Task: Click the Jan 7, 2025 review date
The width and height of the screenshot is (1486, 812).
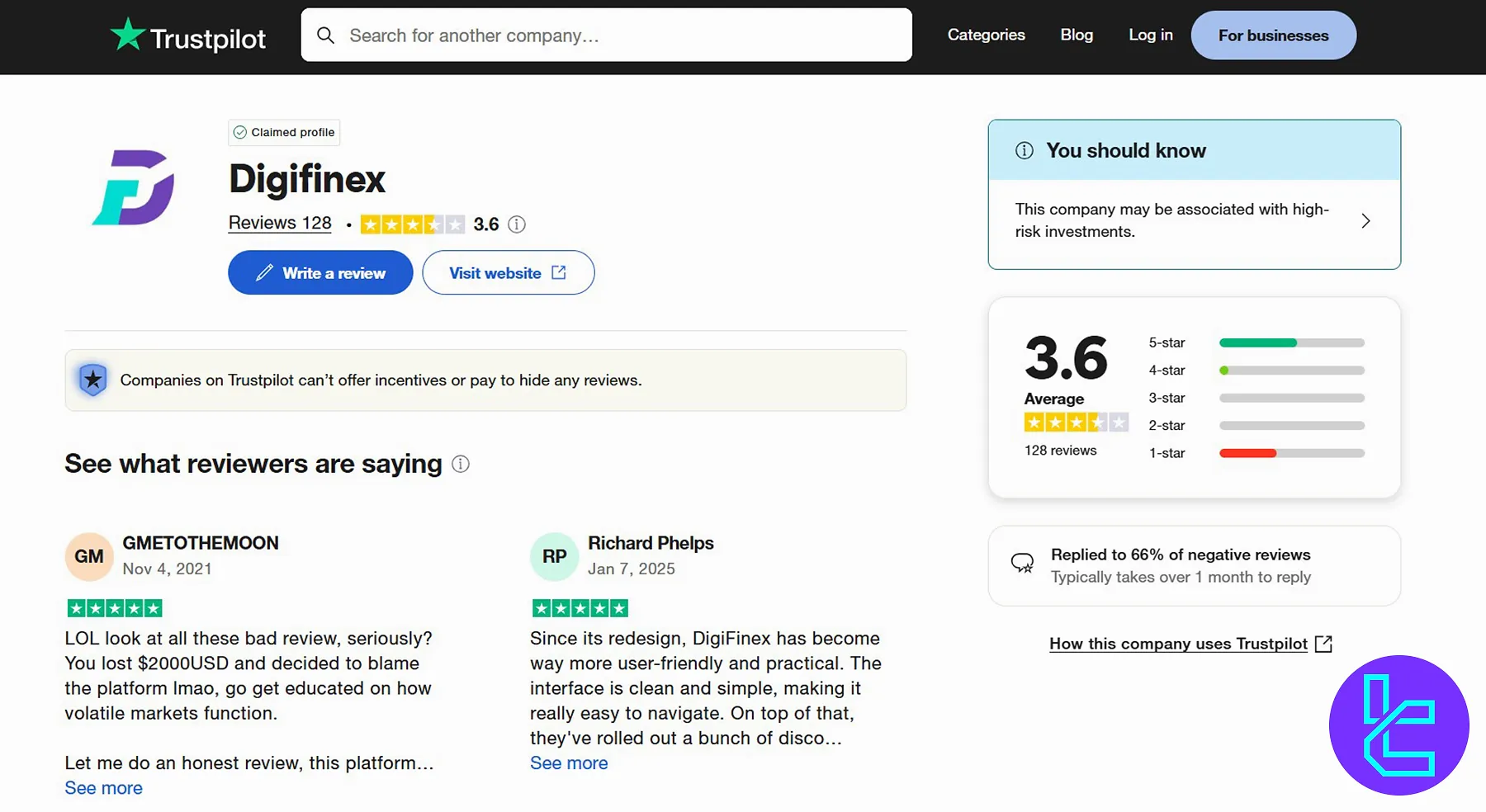Action: pyautogui.click(x=631, y=569)
